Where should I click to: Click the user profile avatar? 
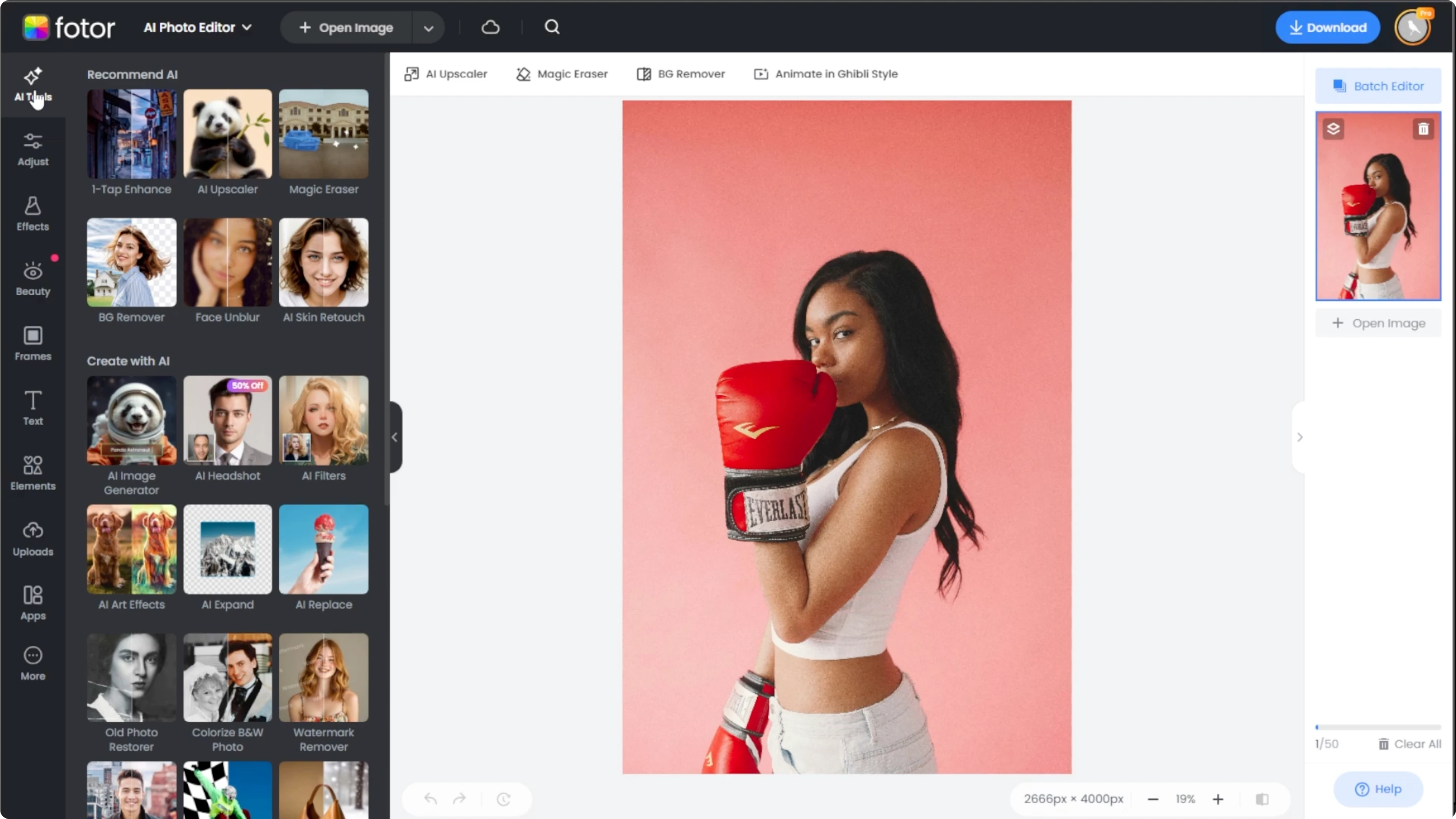pyautogui.click(x=1412, y=27)
